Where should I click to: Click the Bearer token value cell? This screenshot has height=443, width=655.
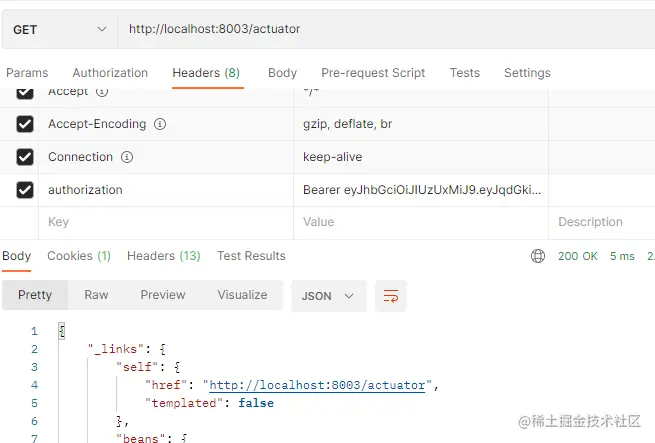tap(421, 190)
